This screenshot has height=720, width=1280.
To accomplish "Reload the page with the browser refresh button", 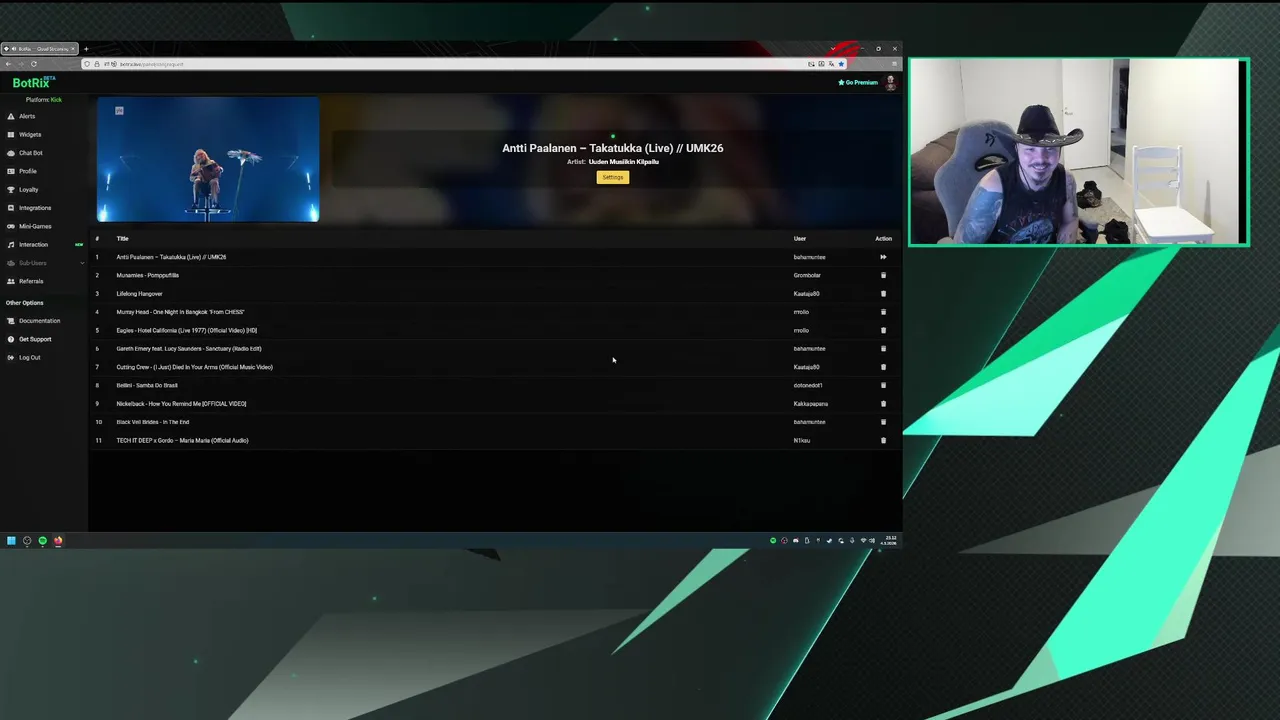I will coord(33,64).
